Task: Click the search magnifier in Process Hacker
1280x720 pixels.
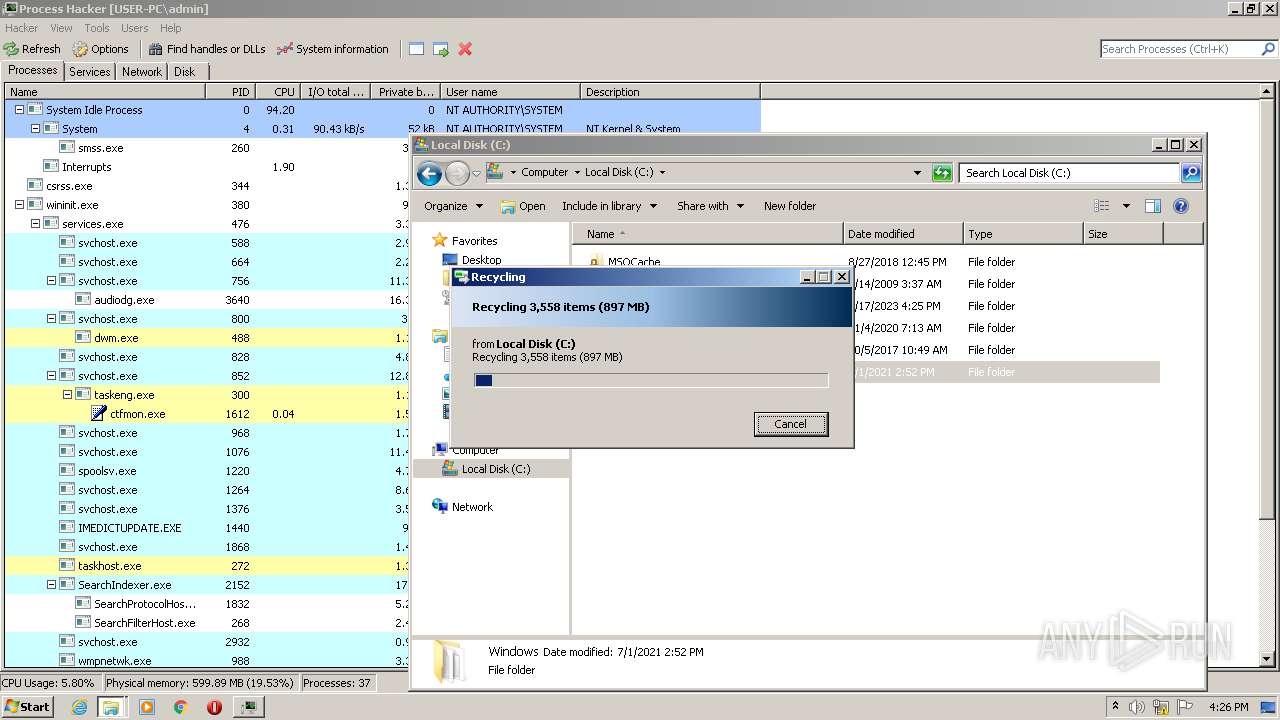Action: point(1268,49)
